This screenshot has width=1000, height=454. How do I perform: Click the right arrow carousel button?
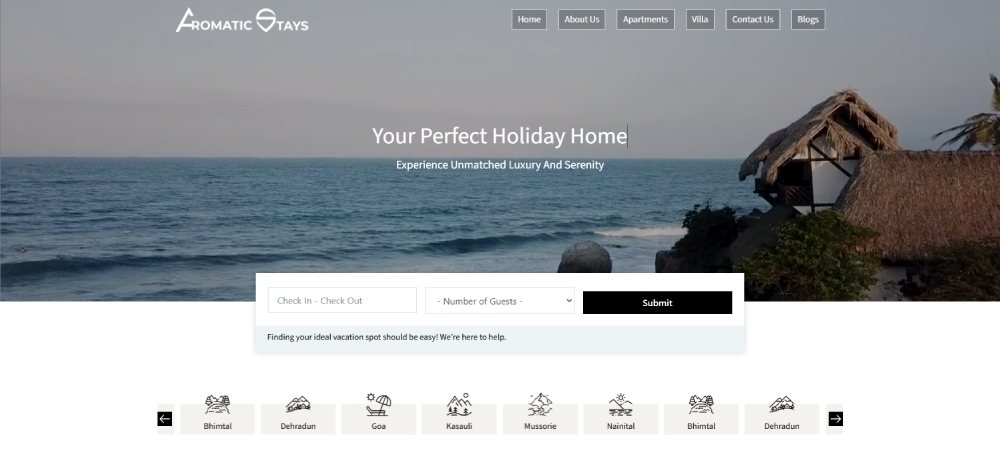[835, 419]
